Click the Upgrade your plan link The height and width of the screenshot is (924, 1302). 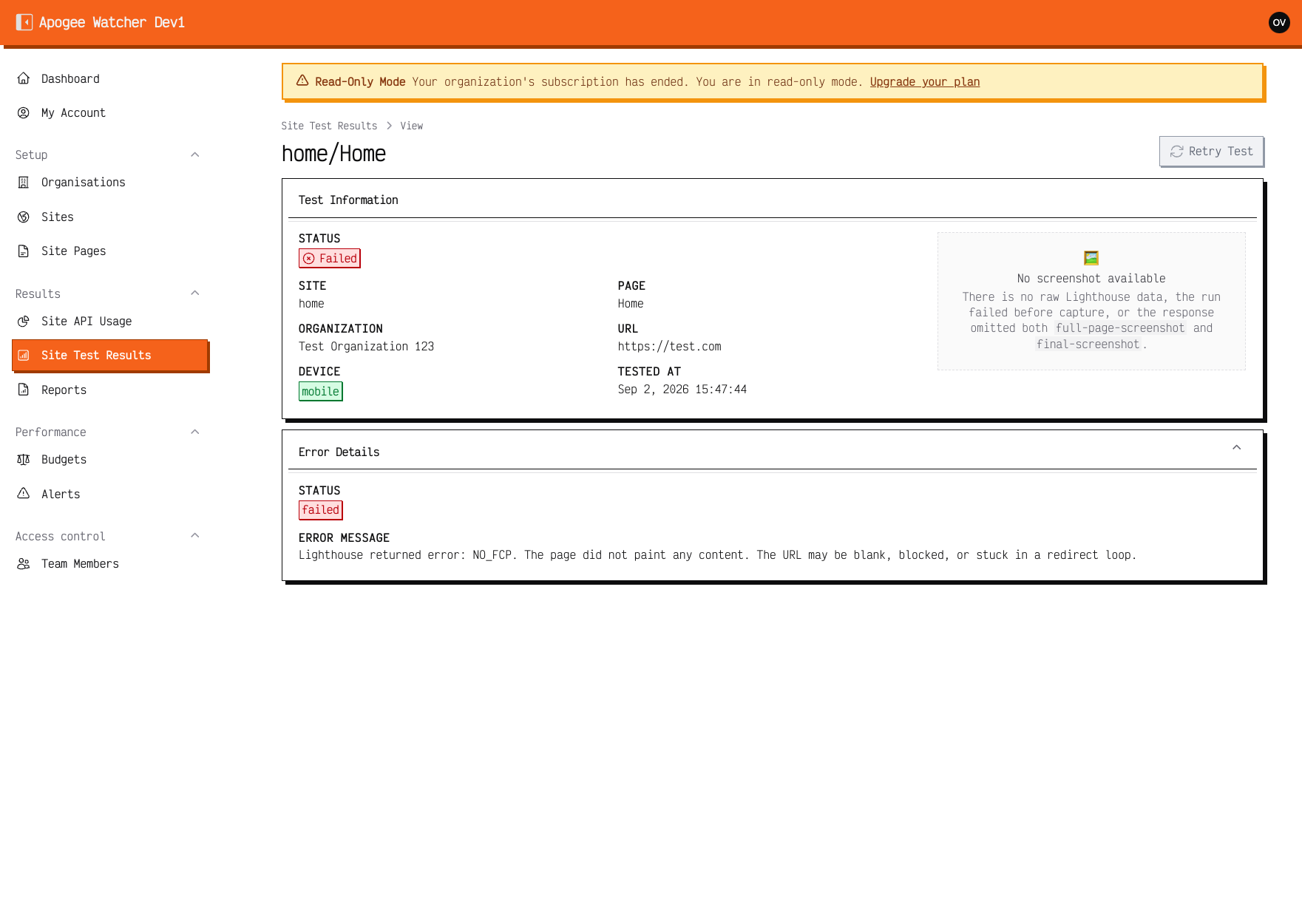(x=925, y=82)
